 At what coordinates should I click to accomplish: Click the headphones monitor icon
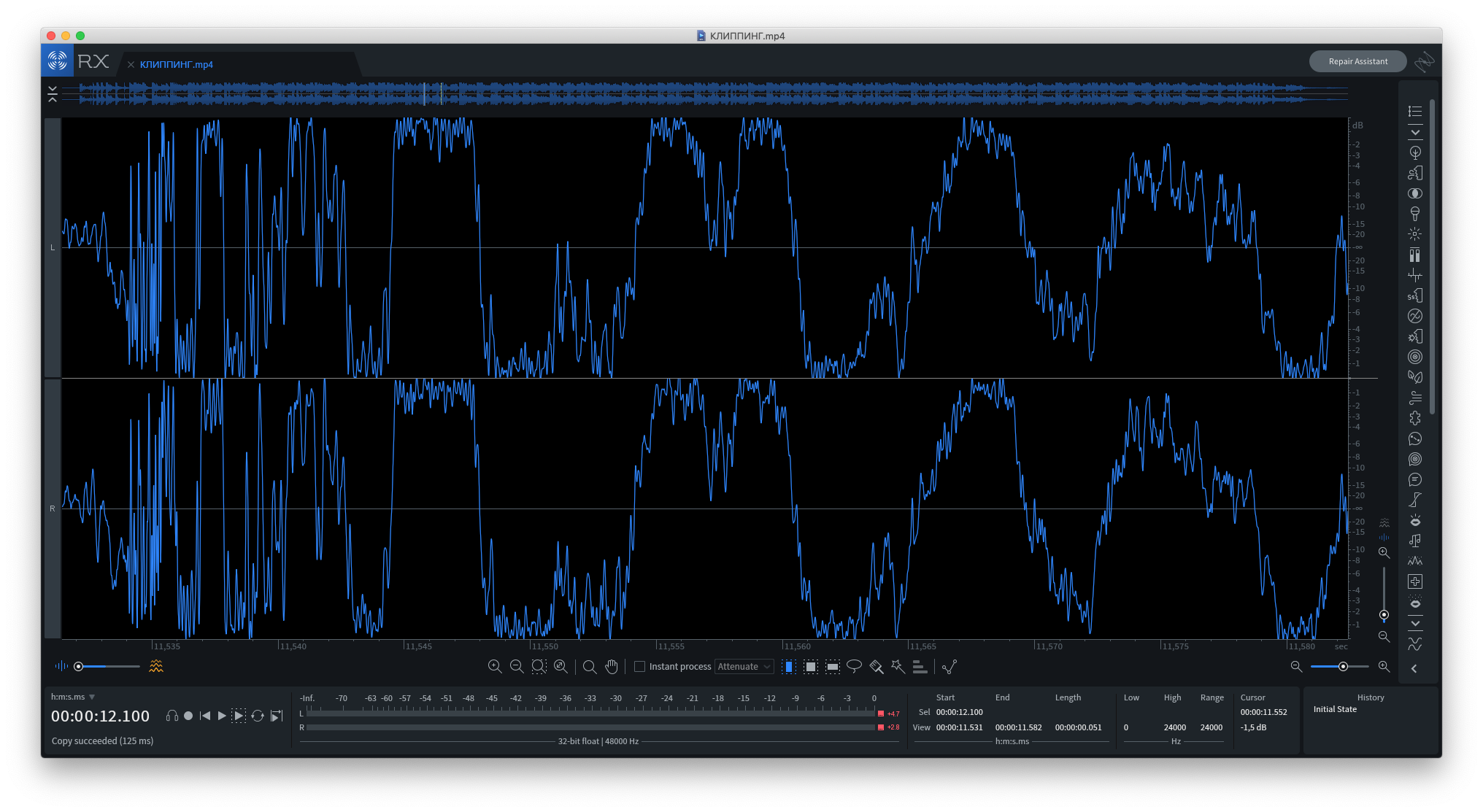(x=172, y=716)
